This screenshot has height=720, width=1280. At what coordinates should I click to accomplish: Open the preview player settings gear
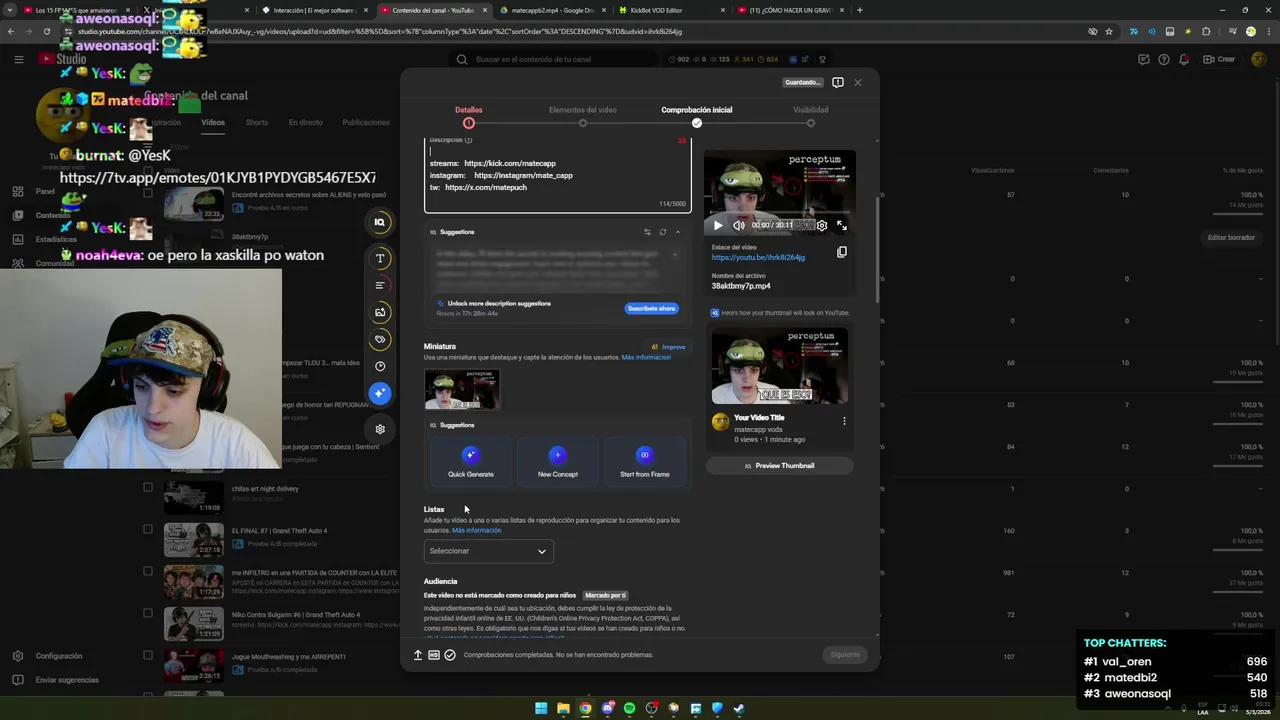click(822, 225)
